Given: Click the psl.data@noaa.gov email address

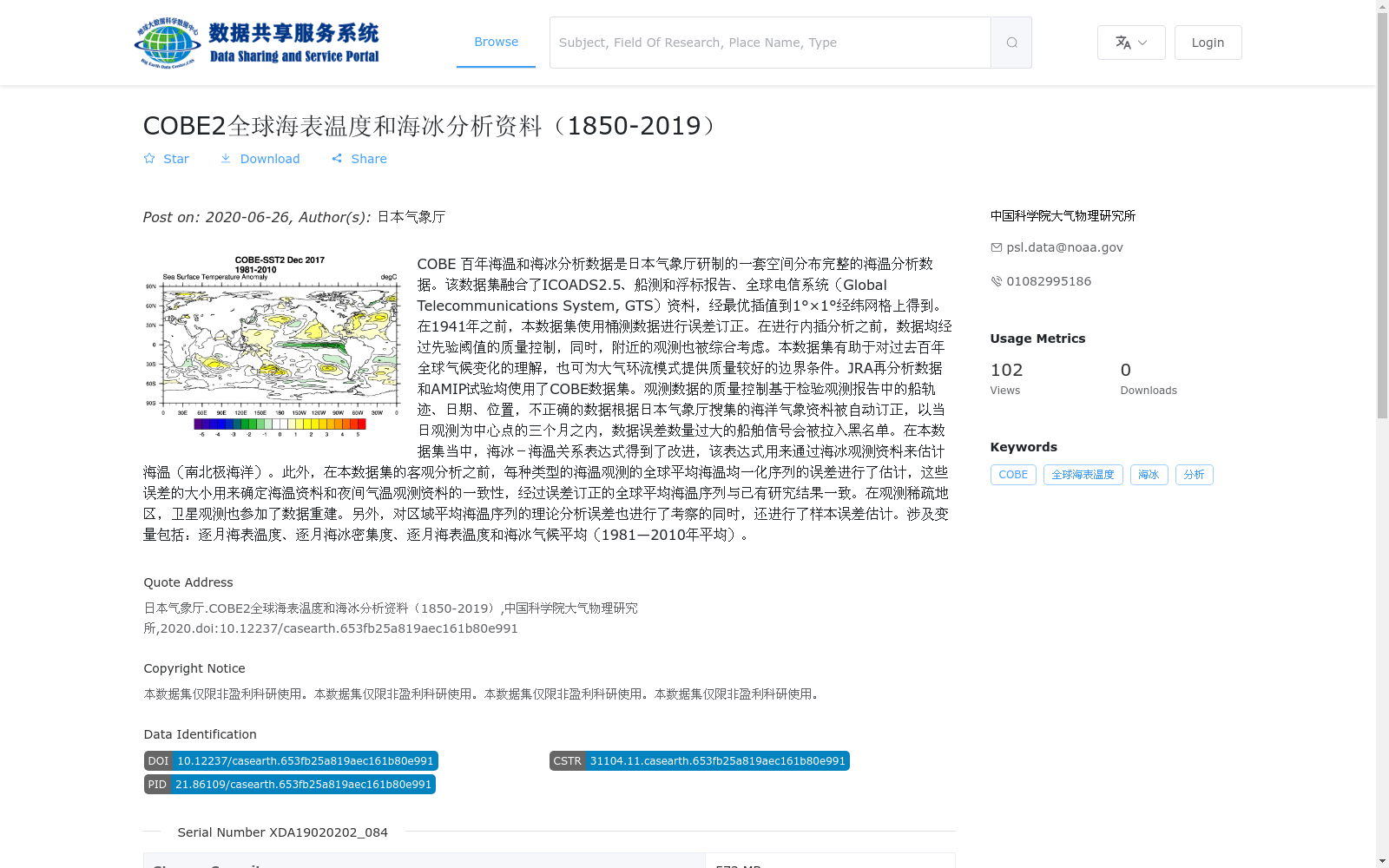Looking at the screenshot, I should 1064,247.
